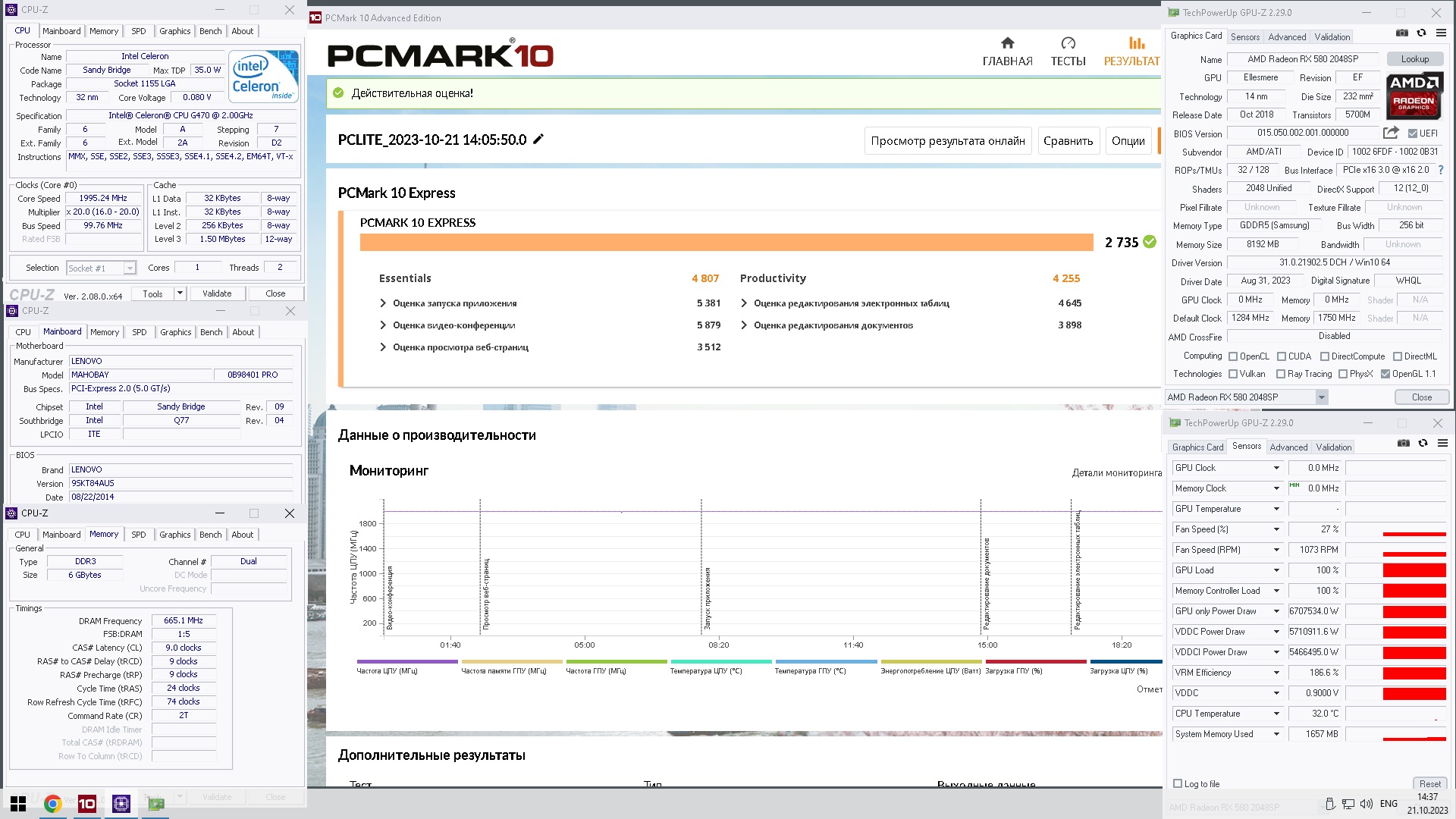This screenshot has height=819, width=1456.
Task: Click the AMD Radeon logo
Action: tap(1414, 96)
